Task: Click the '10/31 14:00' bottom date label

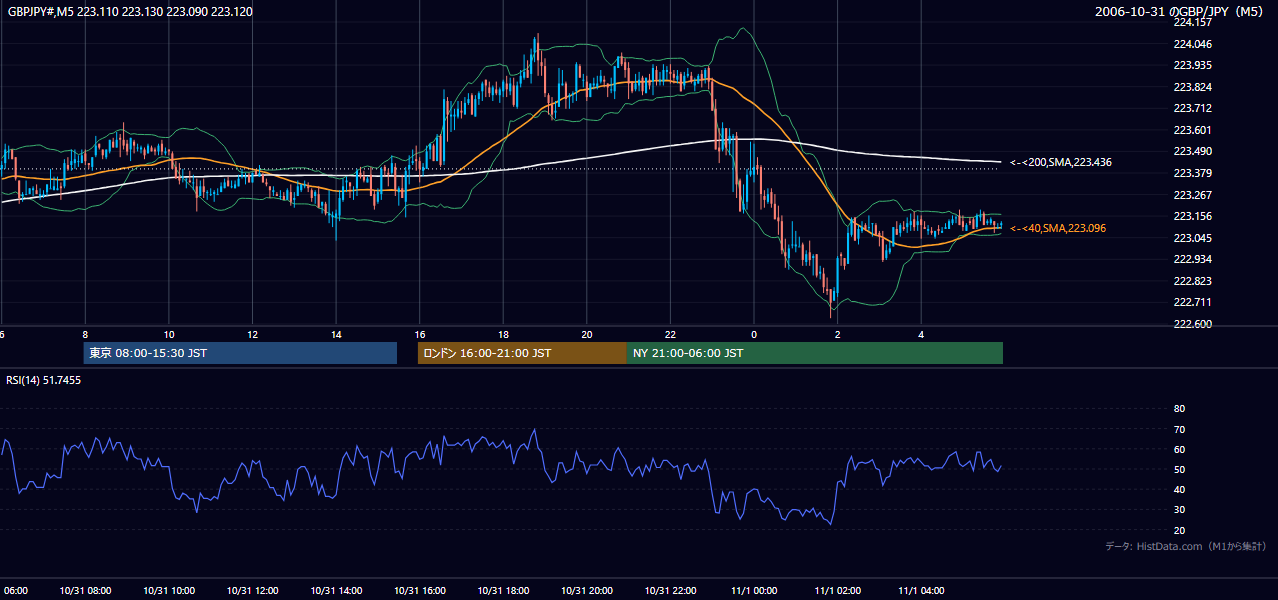Action: (x=336, y=591)
